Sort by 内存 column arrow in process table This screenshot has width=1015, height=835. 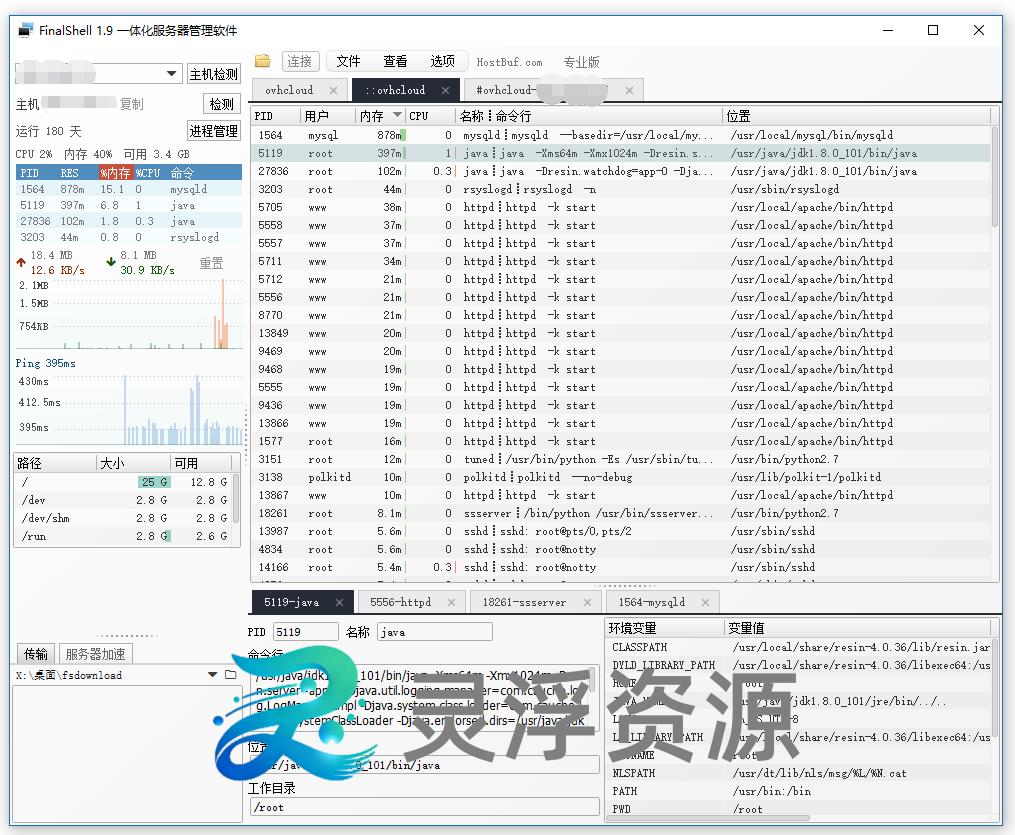(x=397, y=115)
